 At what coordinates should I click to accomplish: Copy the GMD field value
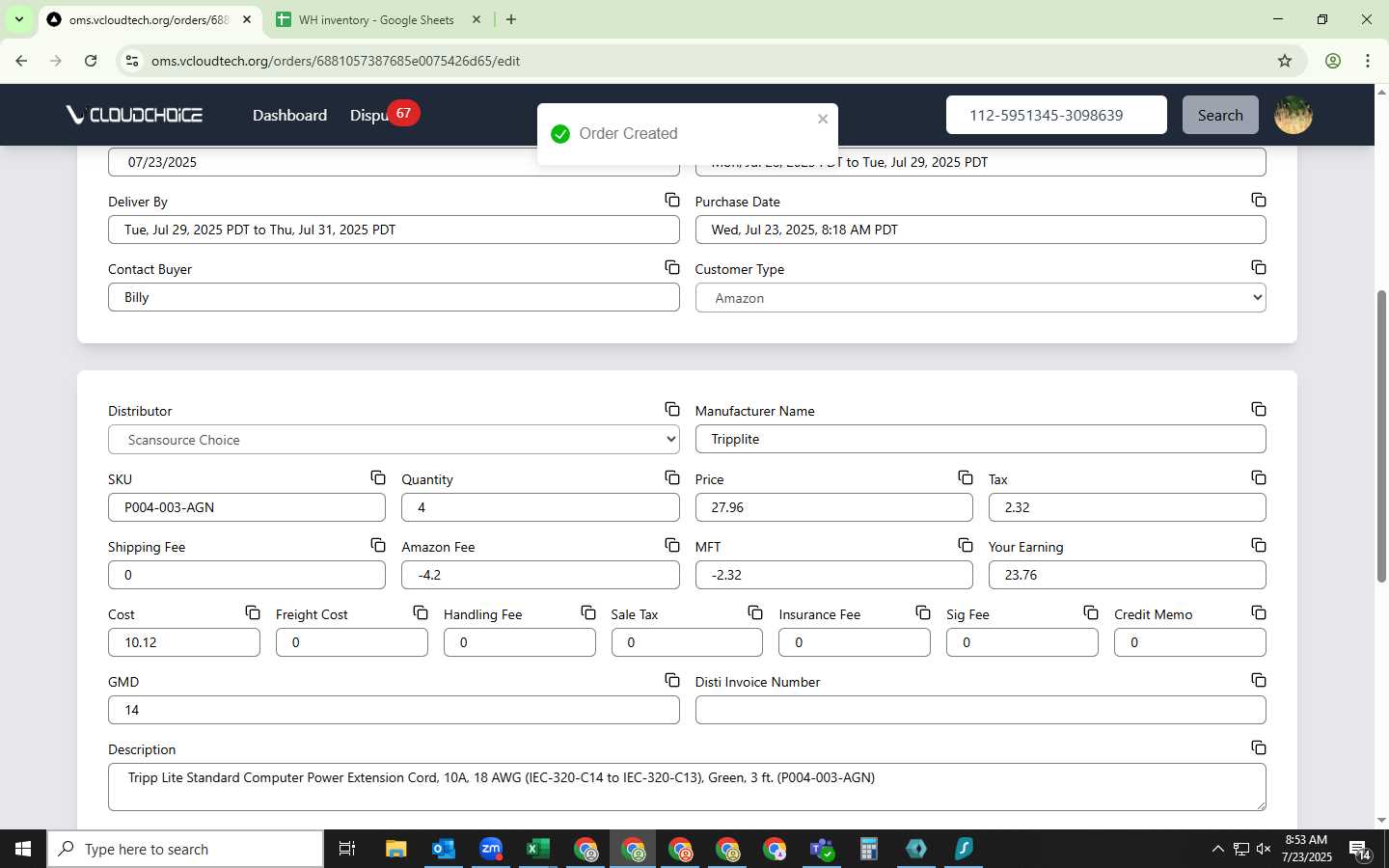coord(672,680)
